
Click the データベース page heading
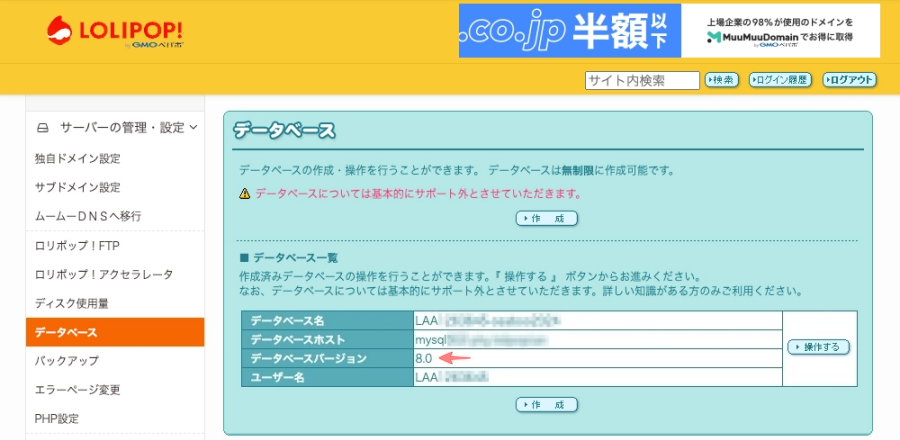(x=284, y=131)
